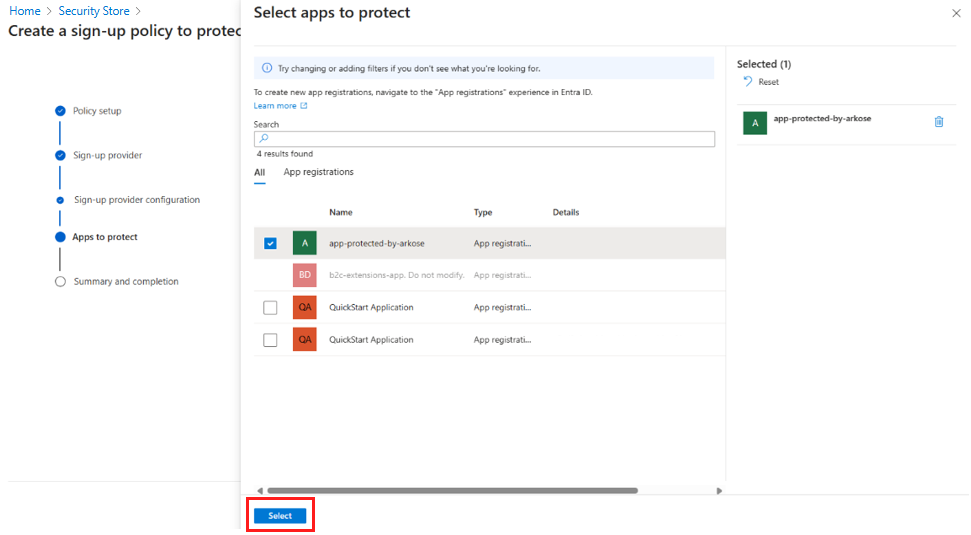Image resolution: width=971 pixels, height=535 pixels.
Task: Click the BD icon for b2c-extensions-app
Action: click(x=305, y=275)
